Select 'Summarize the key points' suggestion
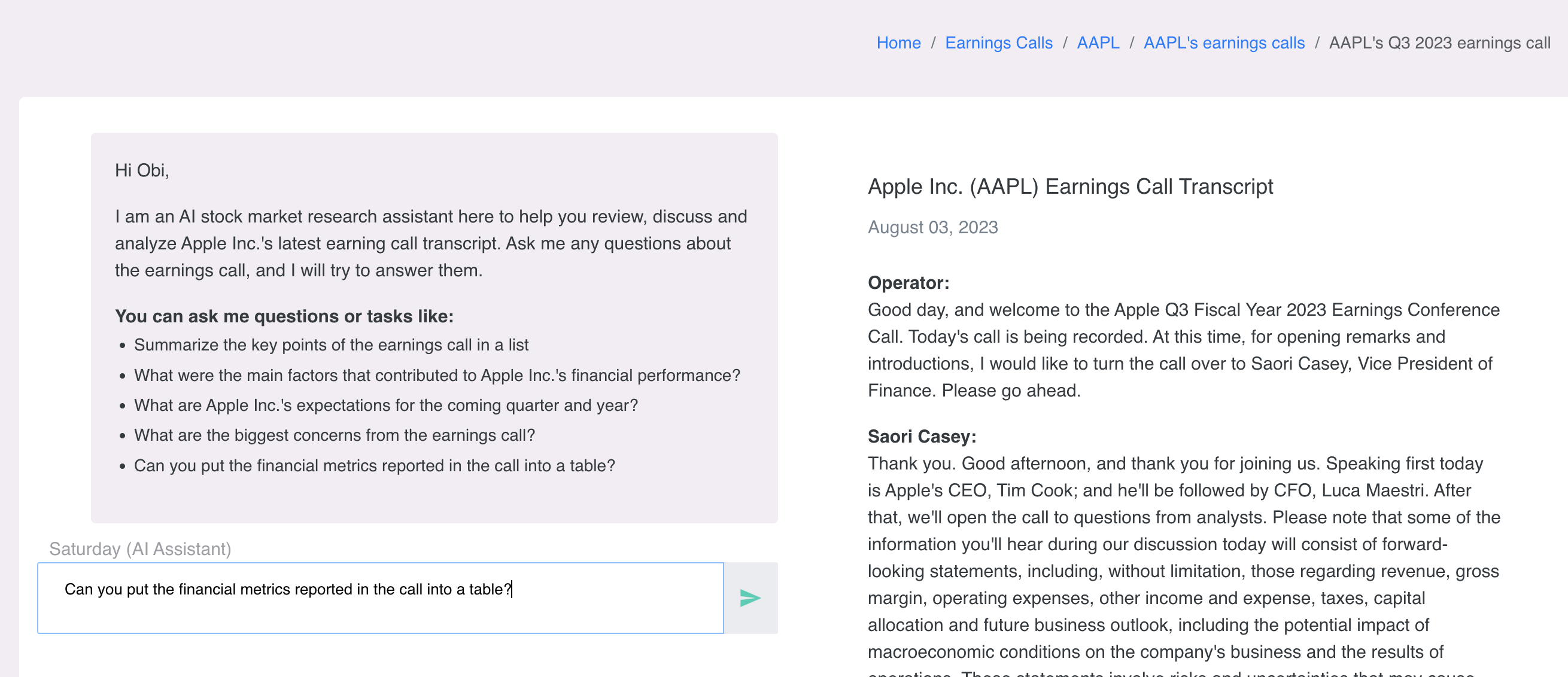Screen dimensions: 1568x677 click(331, 345)
